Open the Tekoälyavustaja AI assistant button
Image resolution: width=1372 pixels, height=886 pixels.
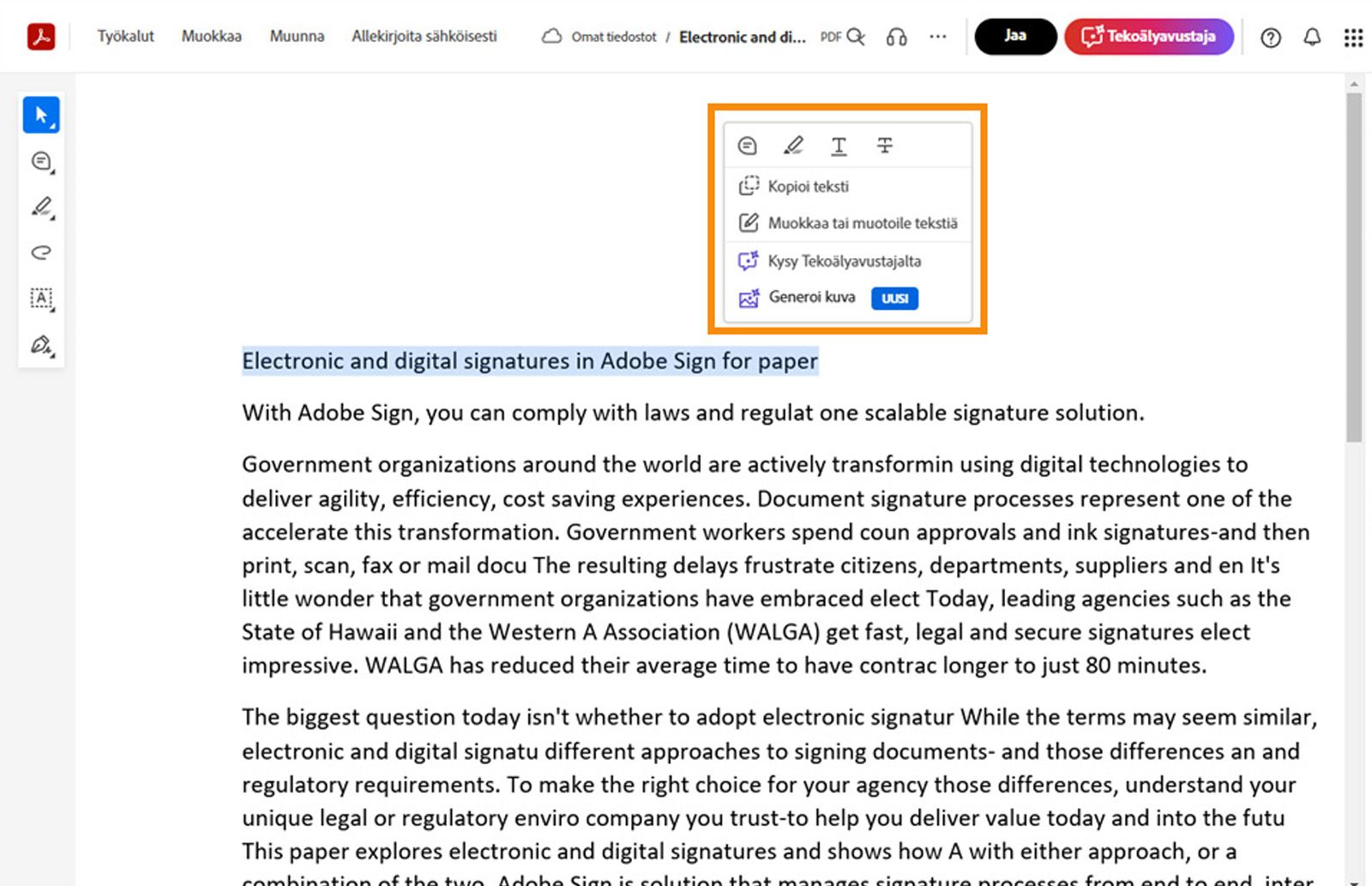tap(1149, 36)
